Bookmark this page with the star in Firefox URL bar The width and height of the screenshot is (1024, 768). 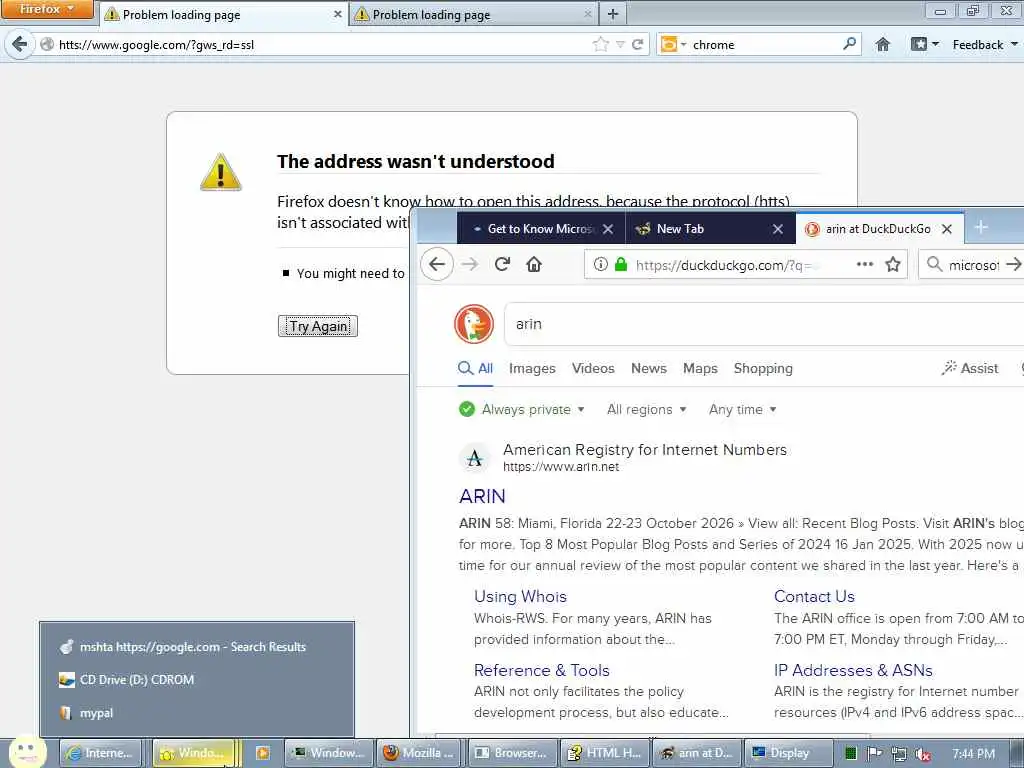[x=600, y=44]
